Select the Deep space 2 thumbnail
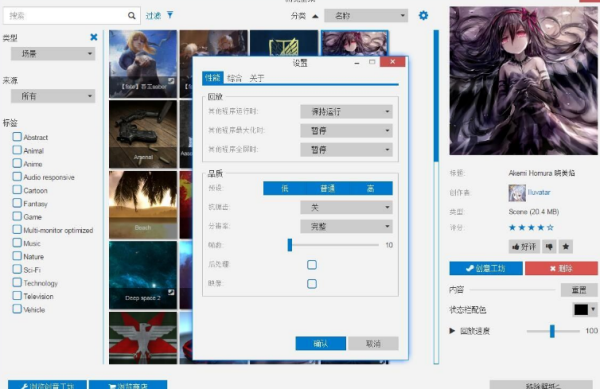This screenshot has width=600, height=389. click(x=143, y=275)
